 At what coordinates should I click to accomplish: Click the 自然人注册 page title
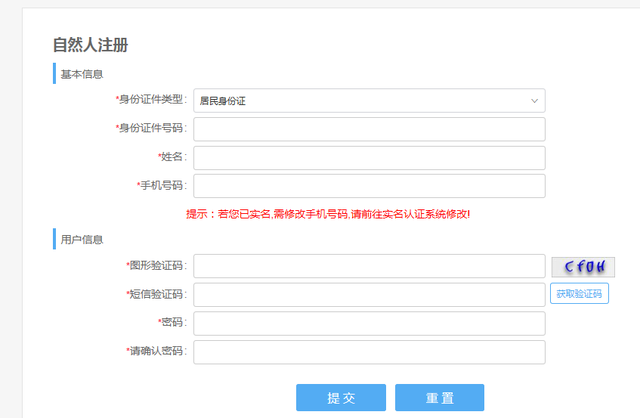pyautogui.click(x=91, y=45)
